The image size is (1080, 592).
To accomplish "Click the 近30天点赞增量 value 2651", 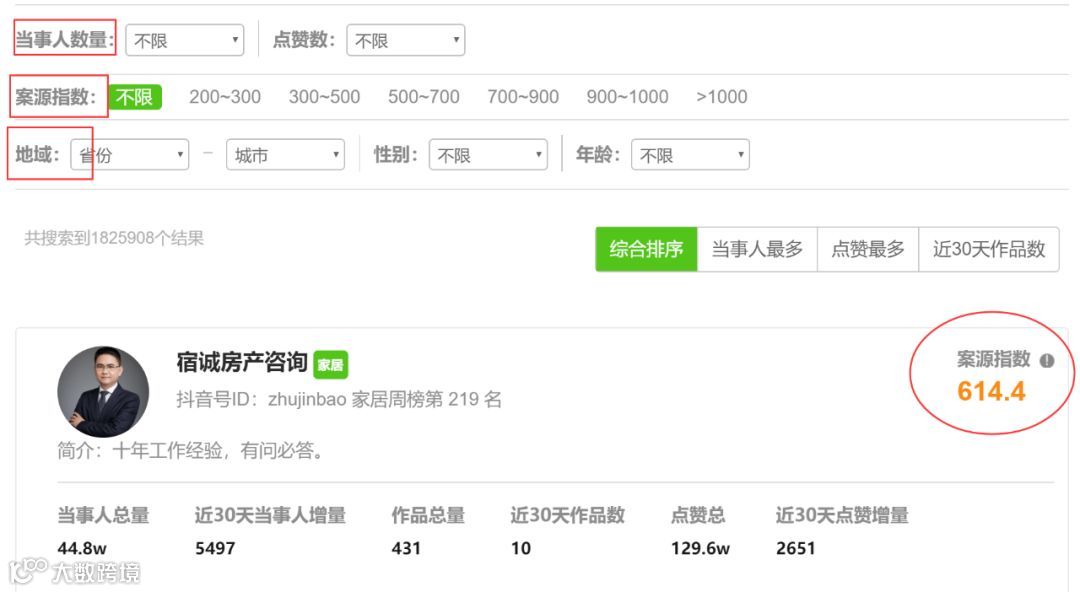I will [x=796, y=549].
